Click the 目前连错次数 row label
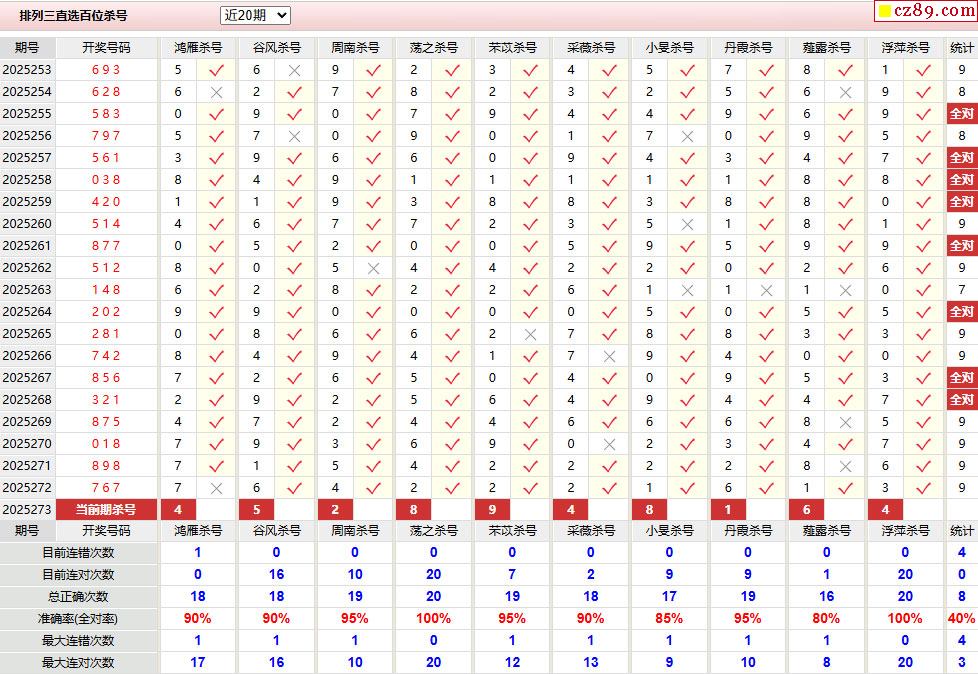This screenshot has height=674, width=978. click(x=78, y=553)
